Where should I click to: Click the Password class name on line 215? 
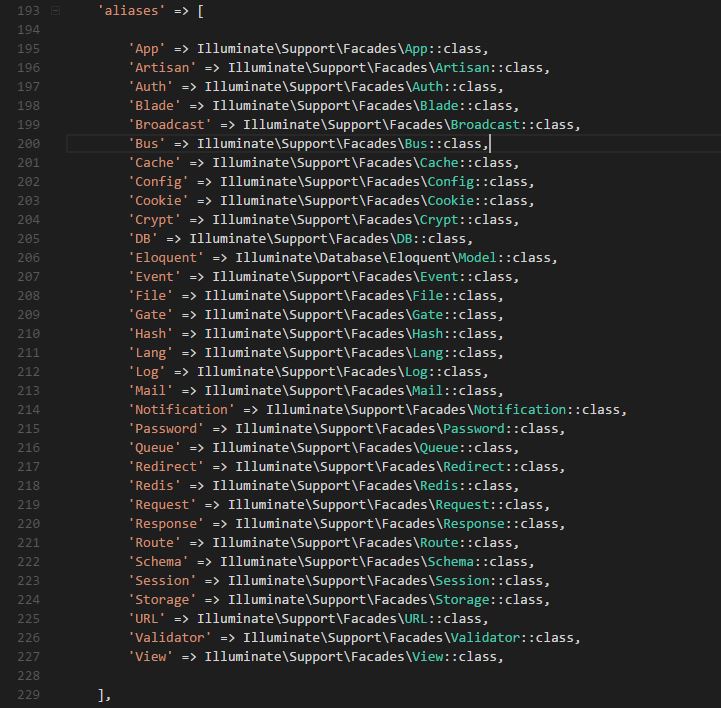pyautogui.click(x=474, y=428)
